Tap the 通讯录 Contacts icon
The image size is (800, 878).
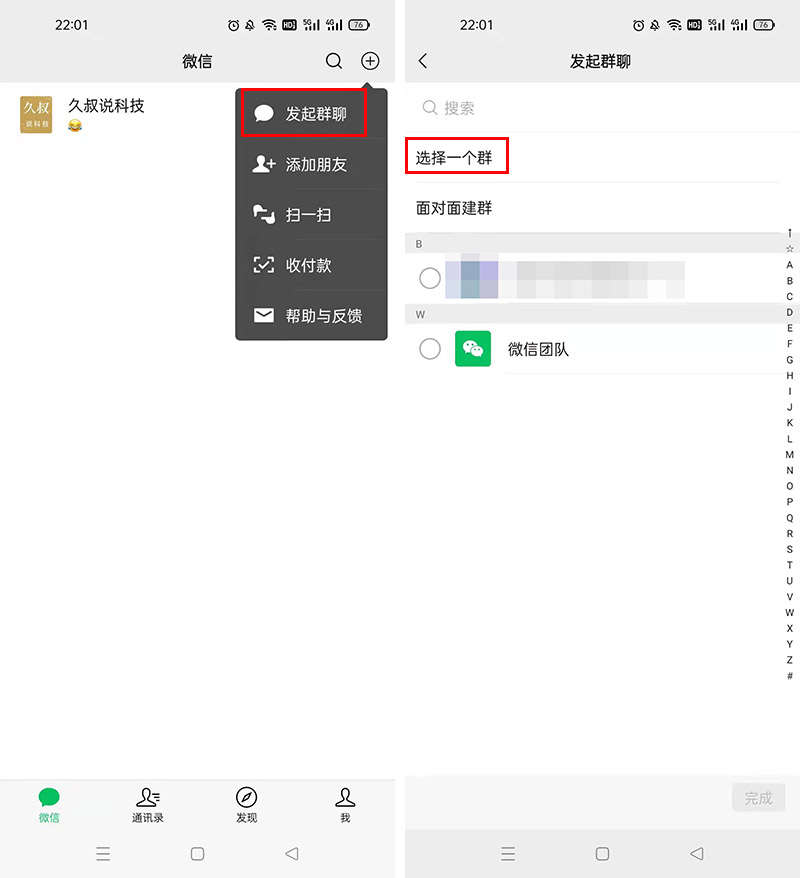(148, 803)
